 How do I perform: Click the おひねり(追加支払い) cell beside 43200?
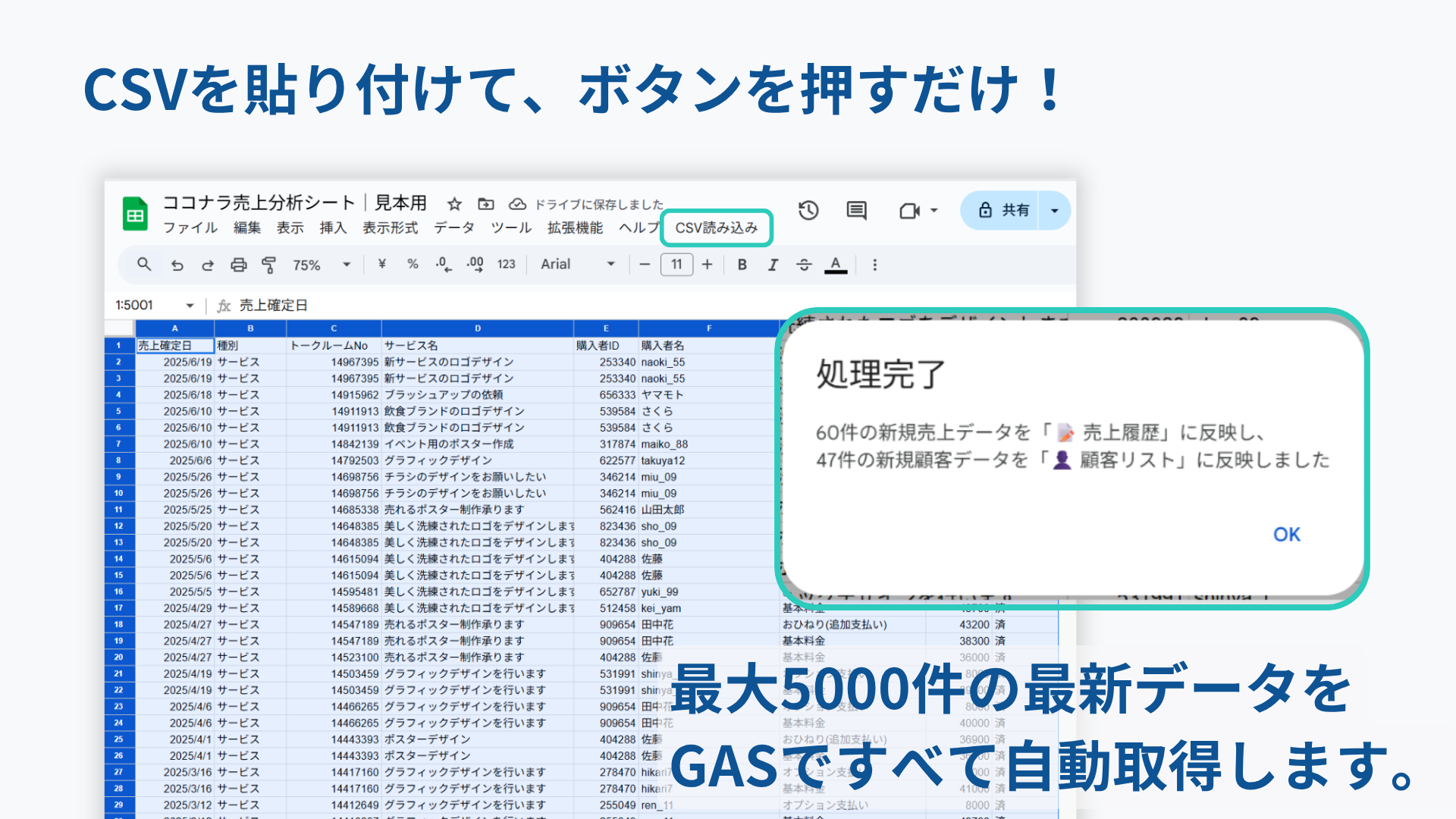852,624
